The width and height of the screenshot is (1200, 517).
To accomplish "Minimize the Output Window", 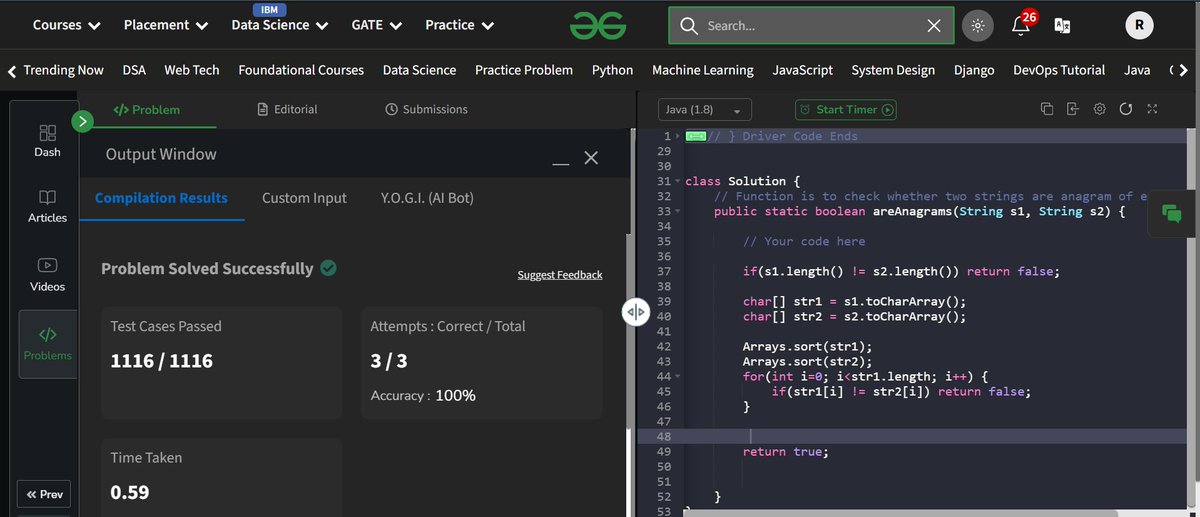I will pos(561,161).
